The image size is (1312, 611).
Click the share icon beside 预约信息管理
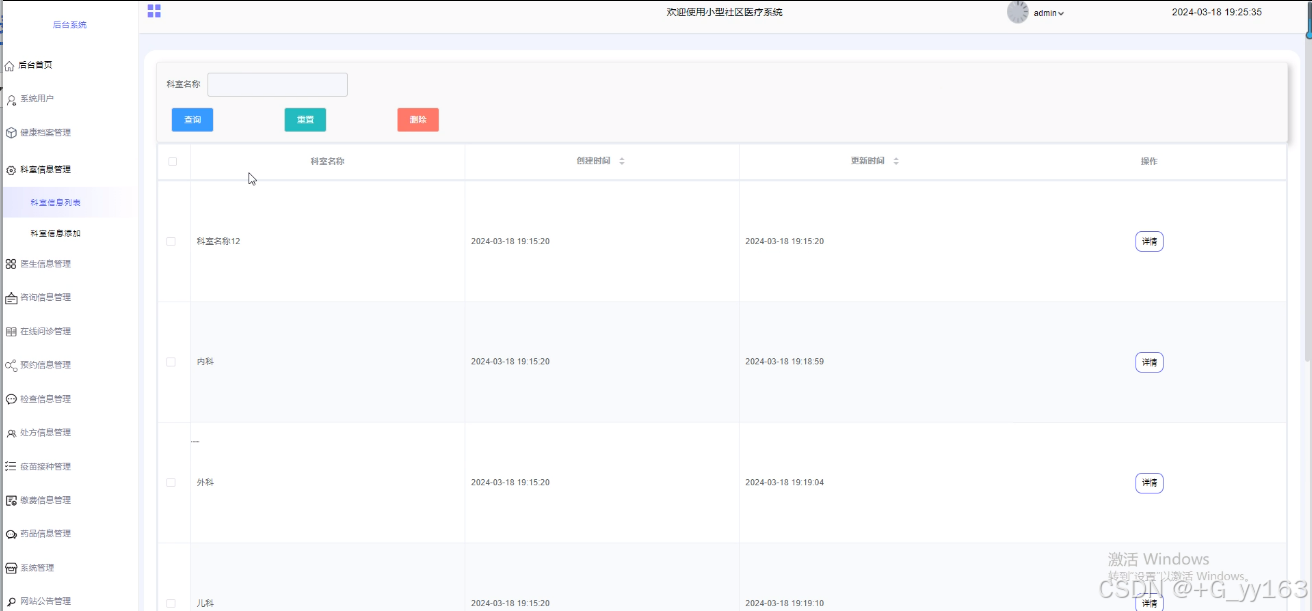[x=11, y=366]
